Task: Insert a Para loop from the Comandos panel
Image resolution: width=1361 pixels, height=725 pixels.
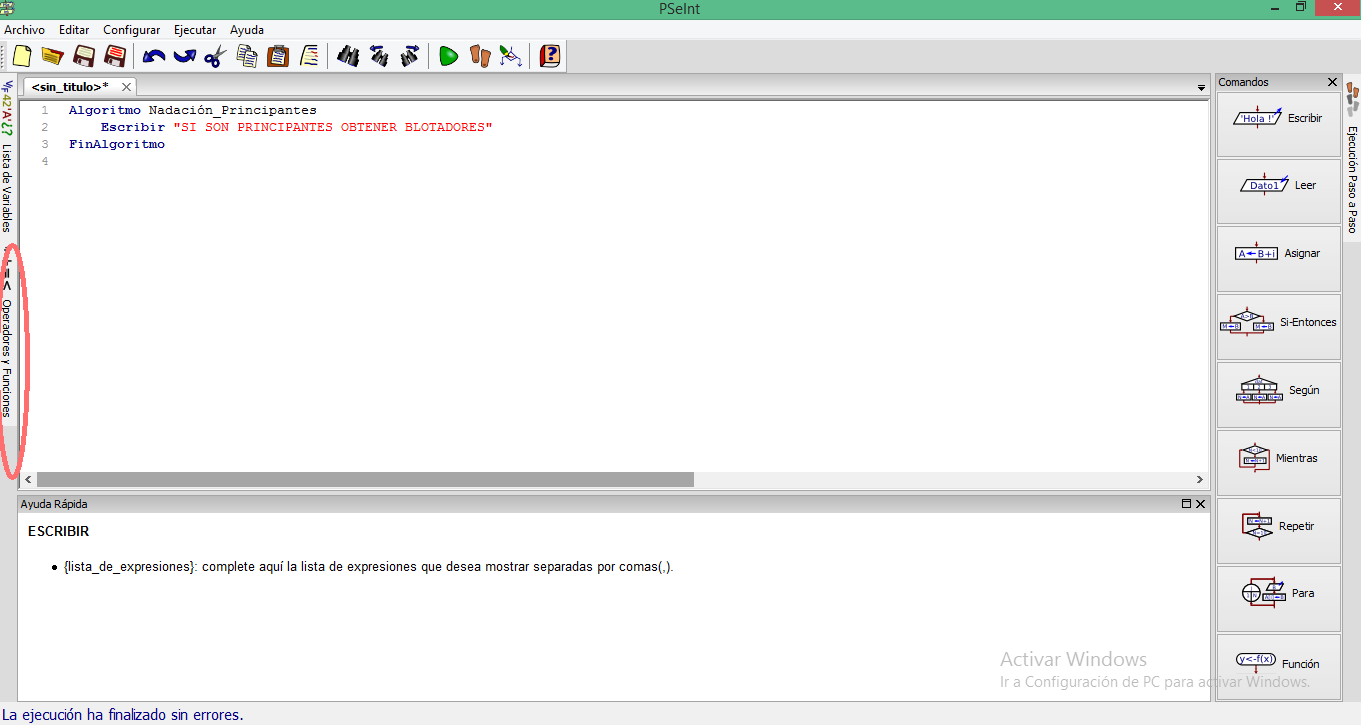Action: click(1278, 593)
